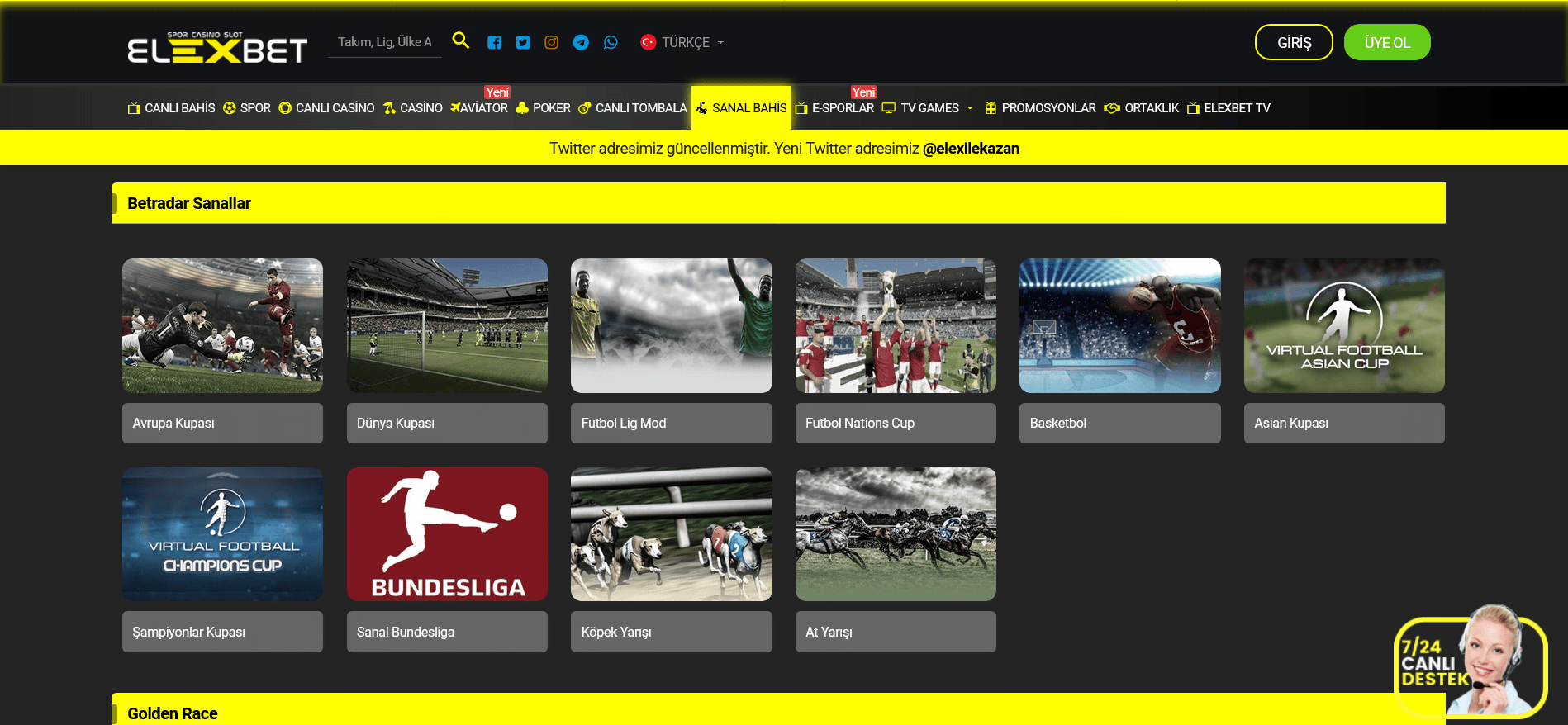
Task: Click the Turkish flag icon
Action: [x=649, y=42]
